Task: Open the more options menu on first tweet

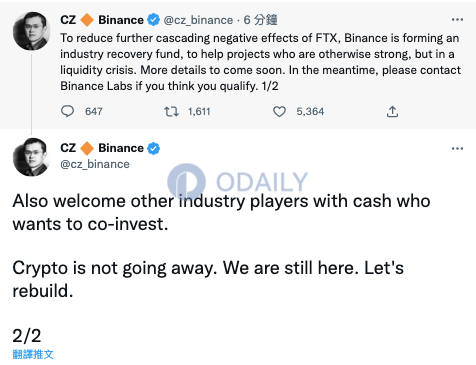Action: coord(457,20)
